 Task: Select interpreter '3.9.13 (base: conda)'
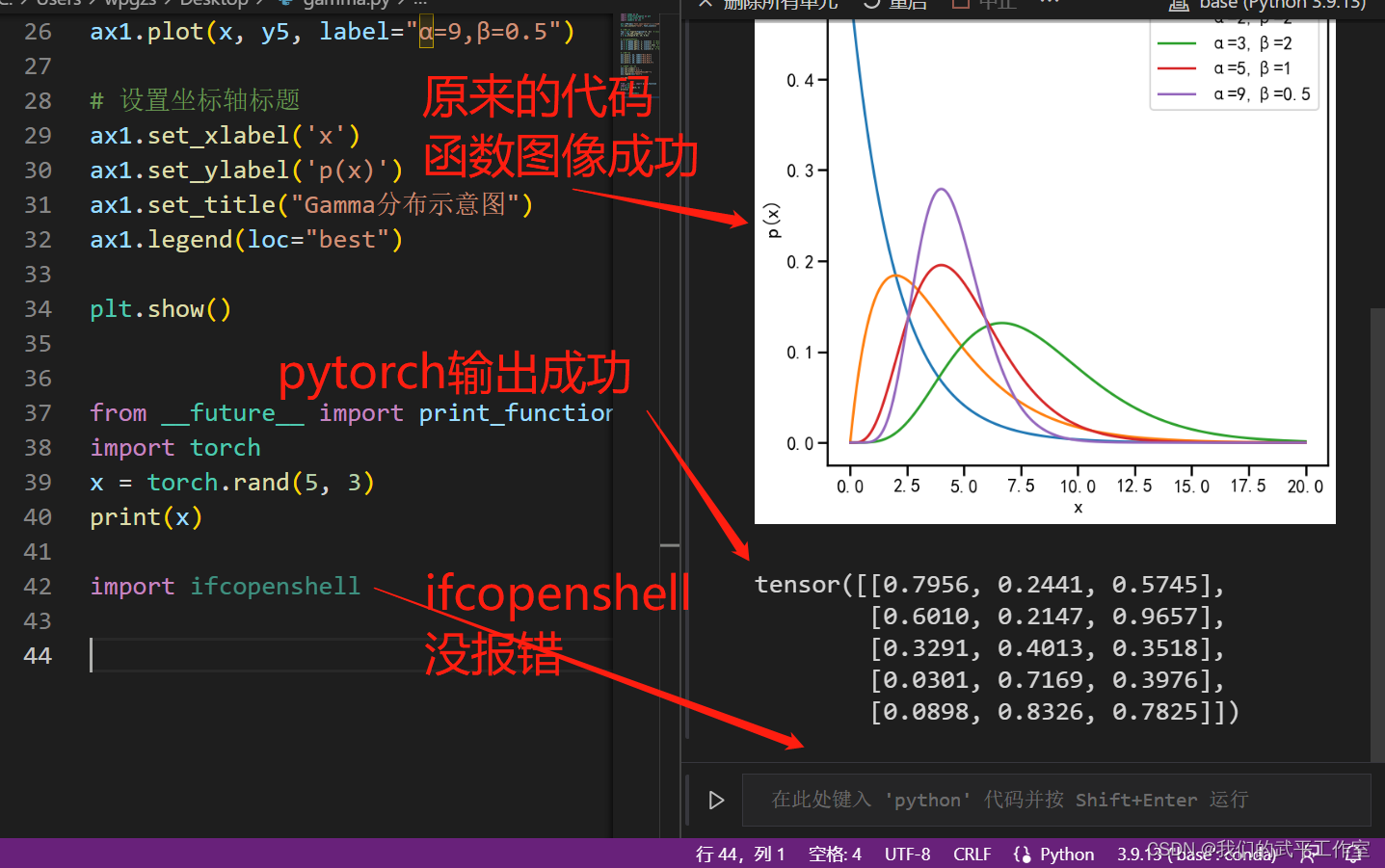point(1196,855)
